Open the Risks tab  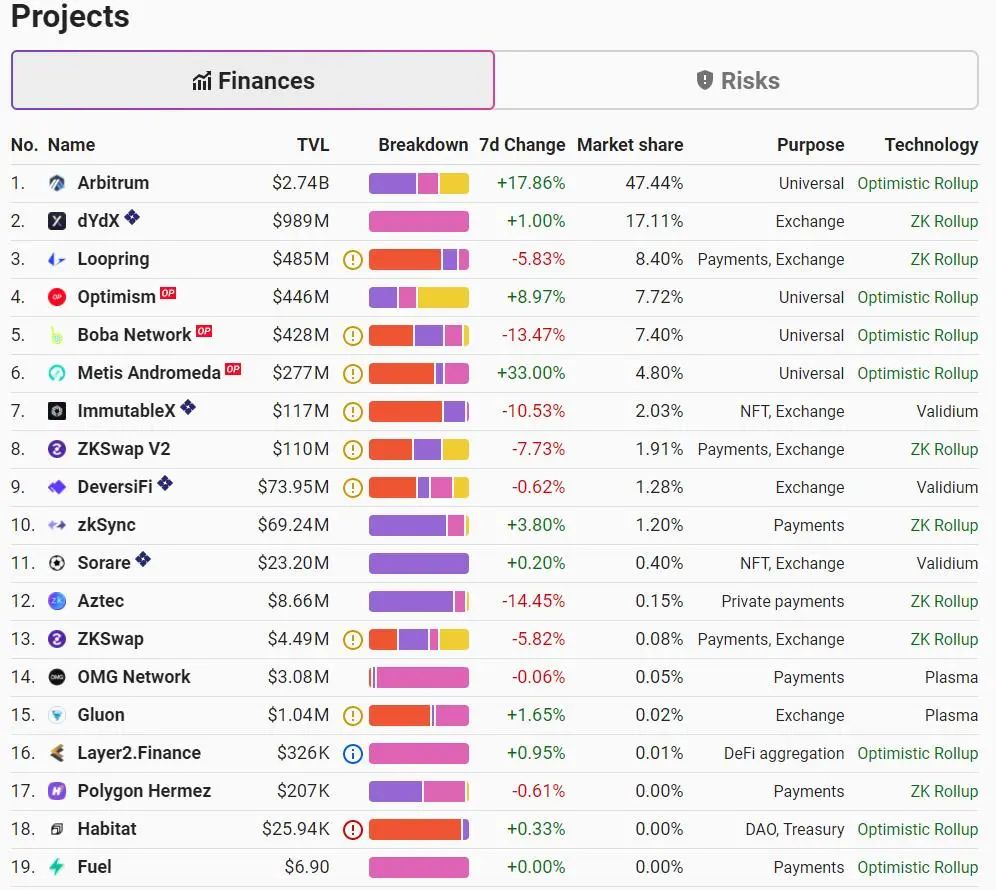[x=737, y=80]
